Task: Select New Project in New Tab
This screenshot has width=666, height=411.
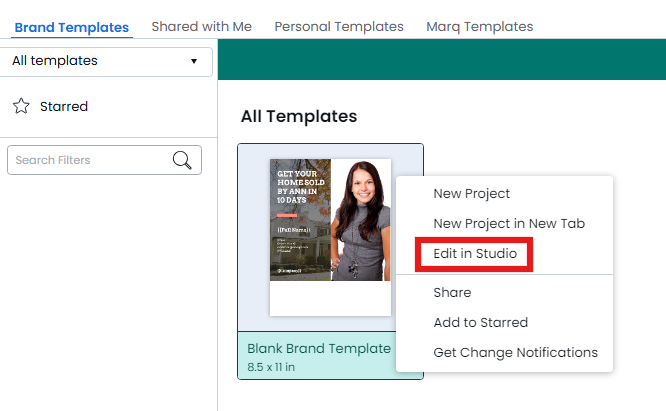Action: (508, 224)
